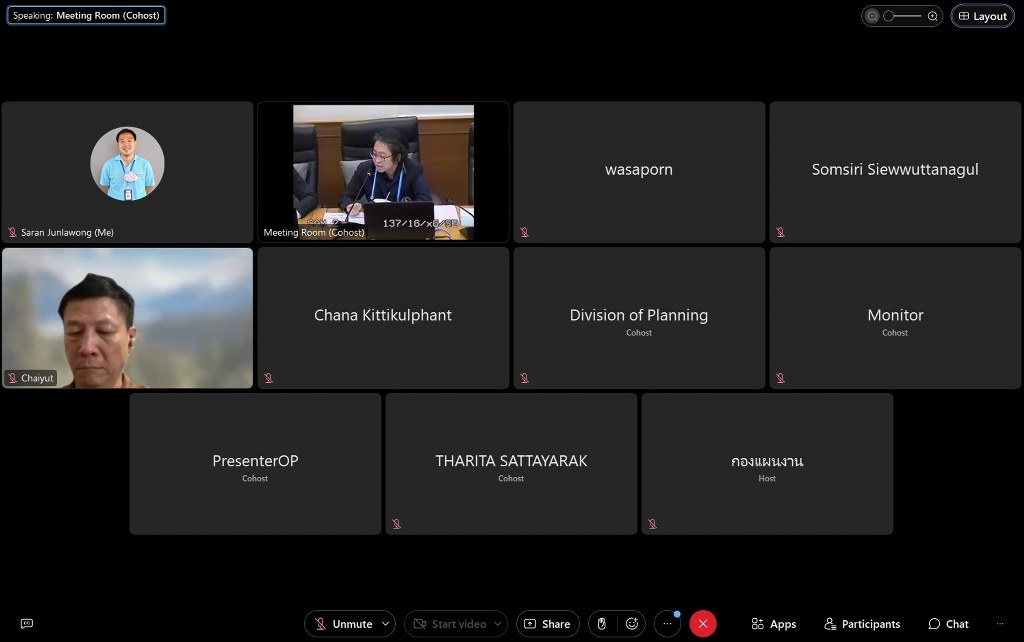The height and width of the screenshot is (642, 1024).
Task: Open the Chat panel
Action: 948,624
